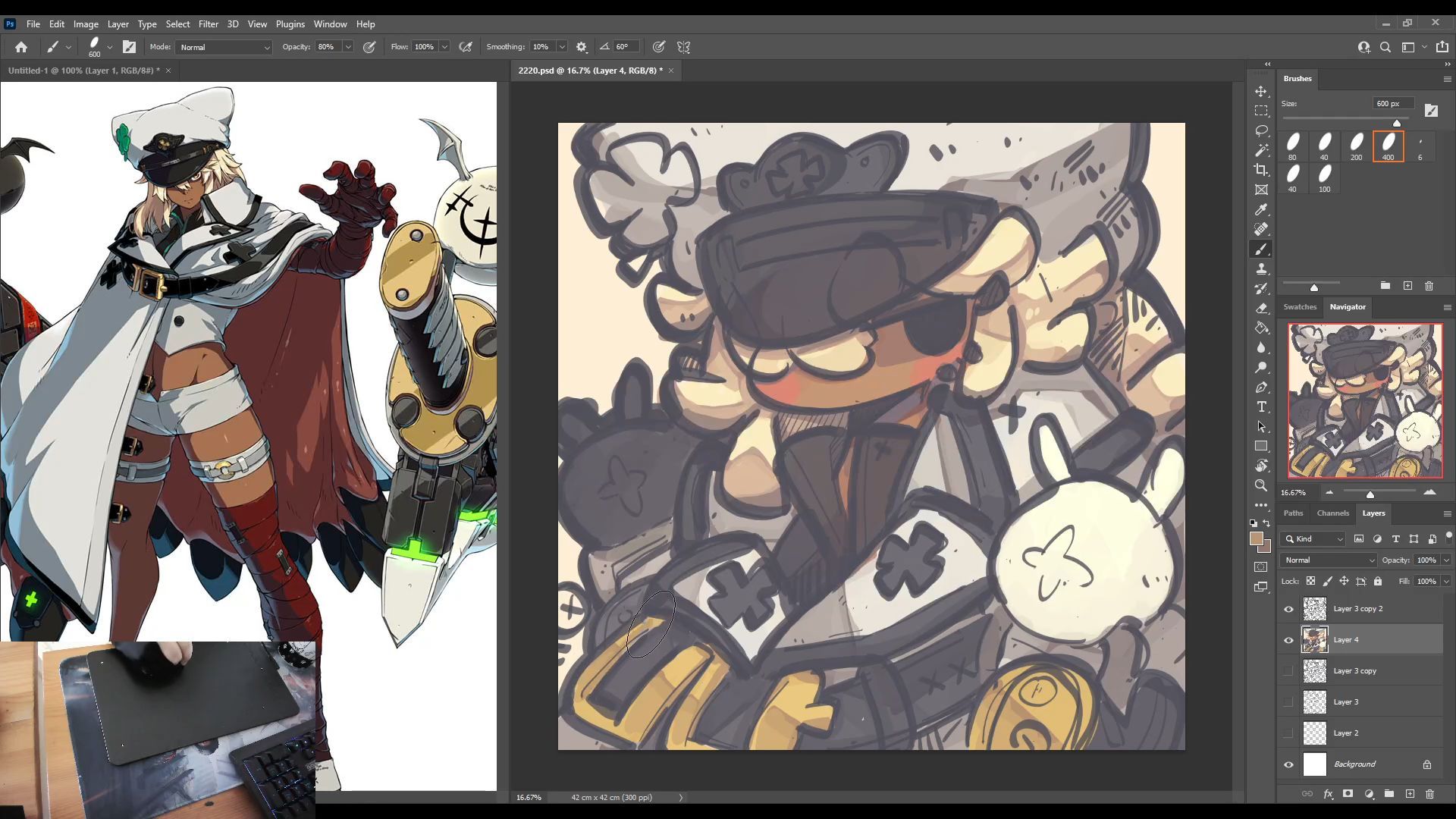This screenshot has width=1456, height=819.
Task: Open the Smoothing dropdown arrow
Action: coord(562,47)
